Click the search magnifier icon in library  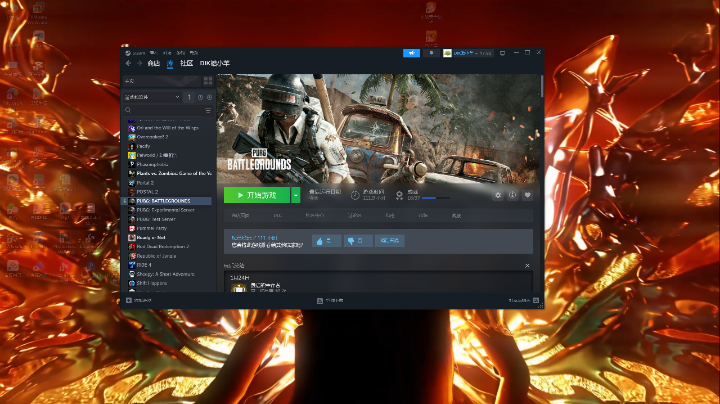point(128,111)
